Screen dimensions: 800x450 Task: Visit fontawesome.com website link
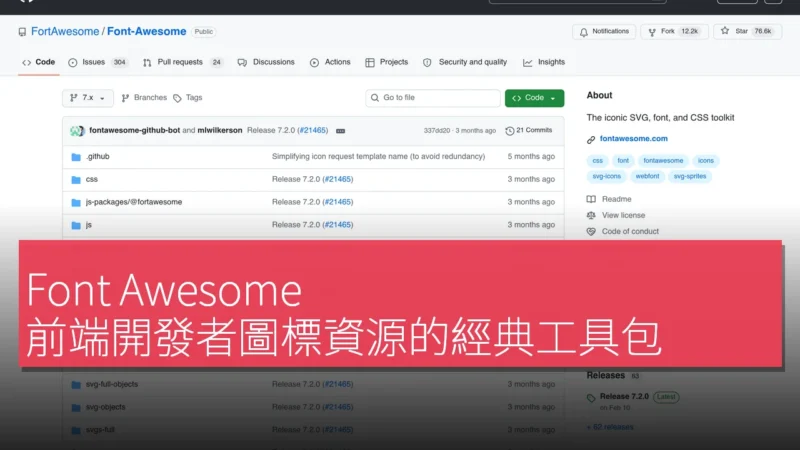[634, 139]
